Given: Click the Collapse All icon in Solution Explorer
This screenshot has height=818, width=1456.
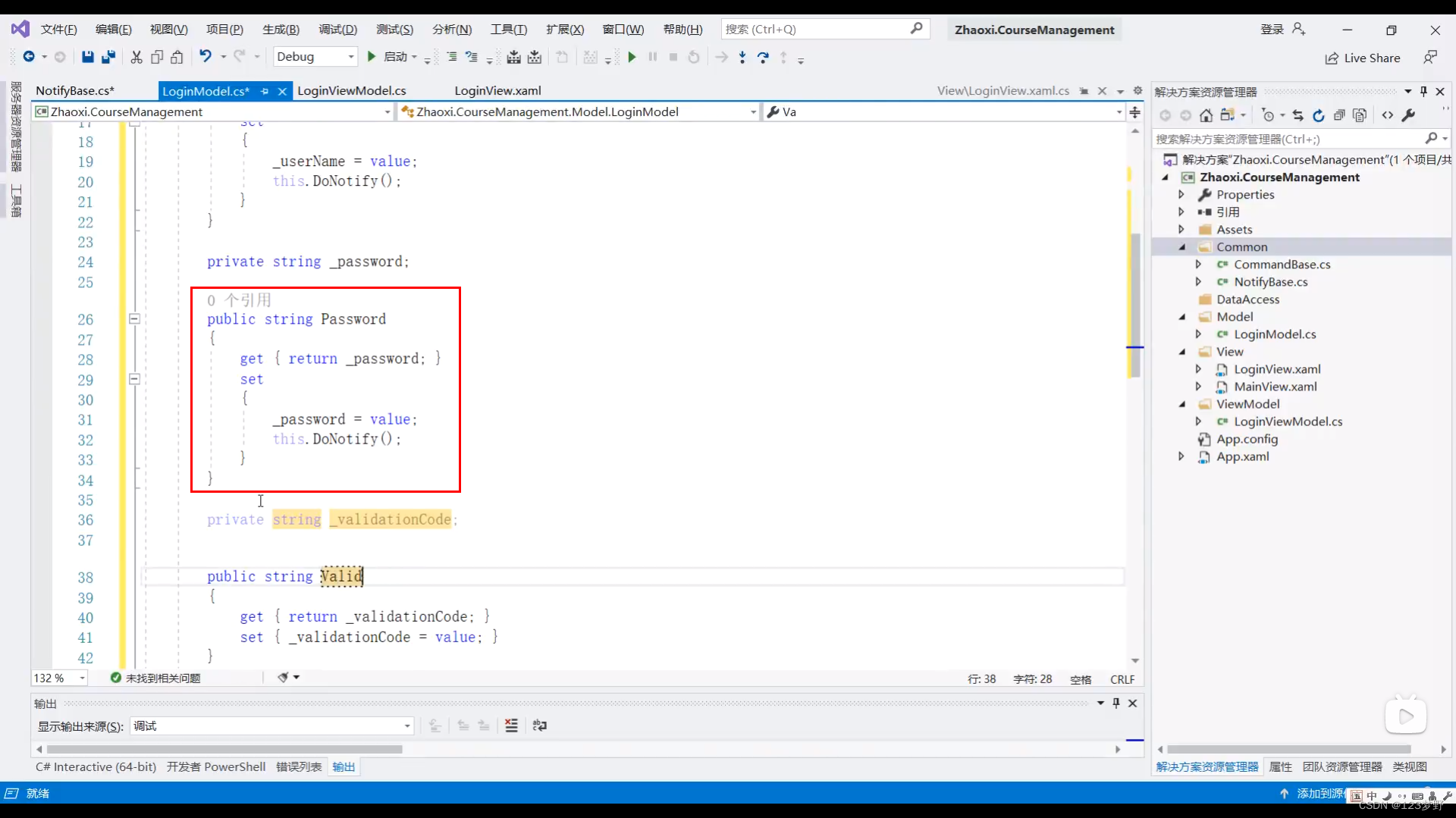Looking at the screenshot, I should pyautogui.click(x=1339, y=115).
